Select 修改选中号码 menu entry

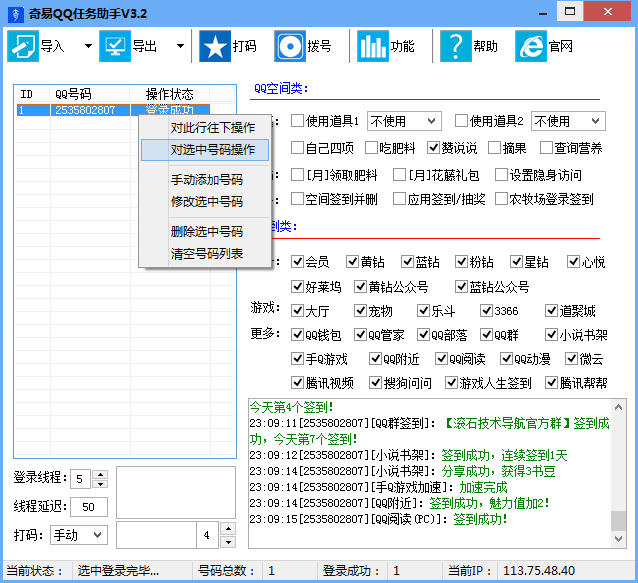click(x=205, y=201)
